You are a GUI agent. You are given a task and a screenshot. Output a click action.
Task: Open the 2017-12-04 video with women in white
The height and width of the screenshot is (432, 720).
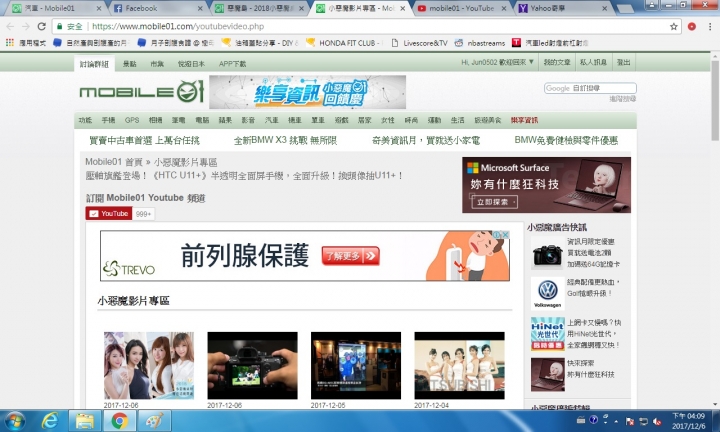[459, 365]
